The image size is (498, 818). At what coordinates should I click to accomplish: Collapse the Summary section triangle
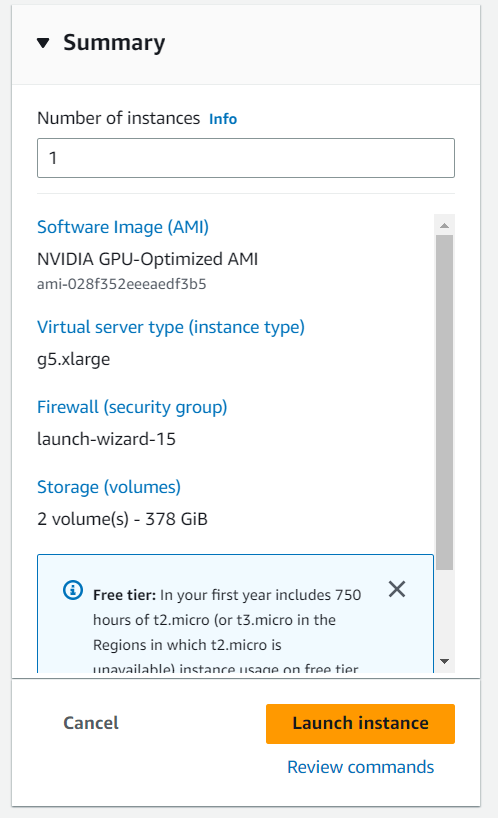click(43, 43)
